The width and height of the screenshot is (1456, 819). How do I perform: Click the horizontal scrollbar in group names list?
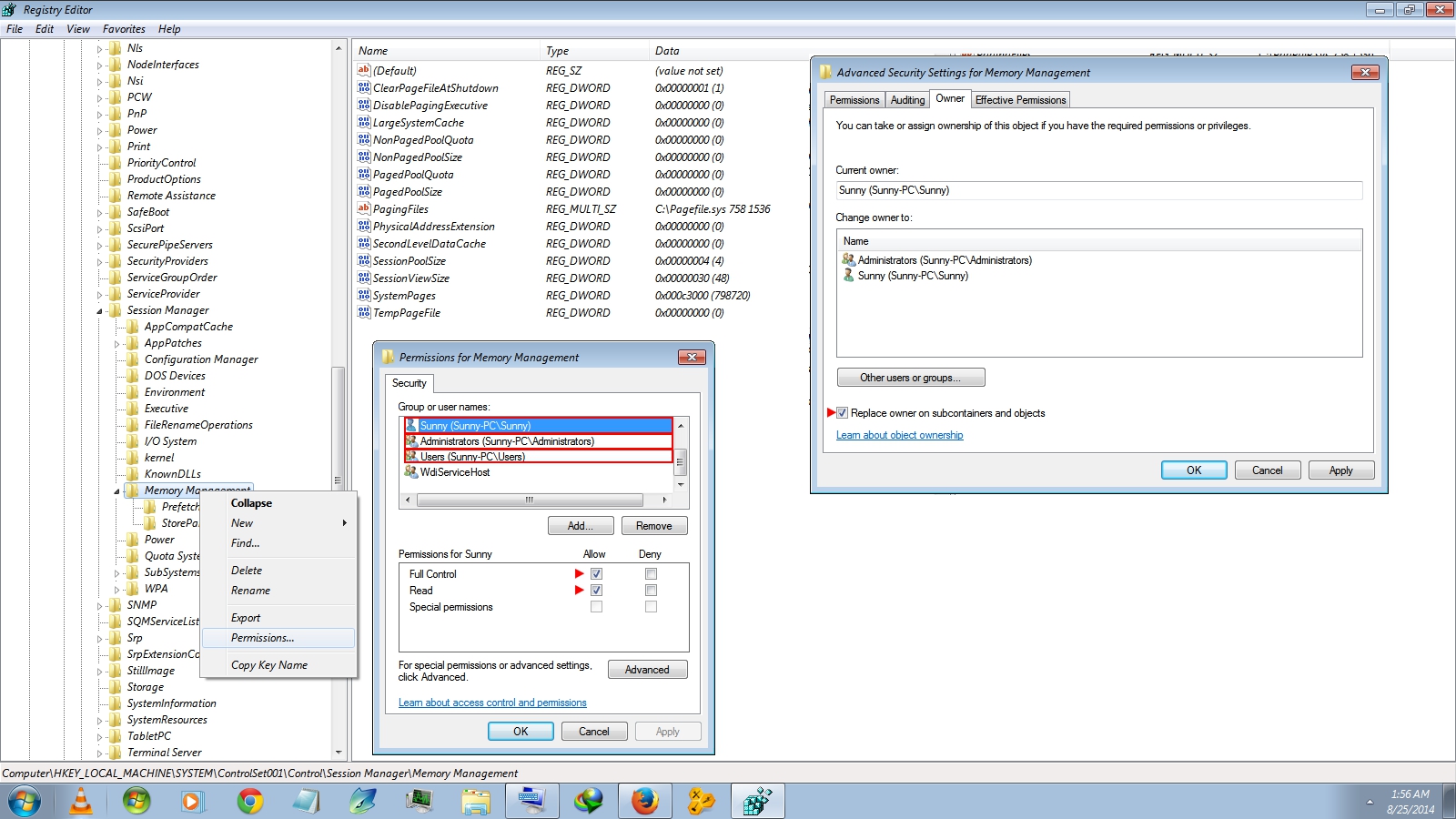(529, 500)
